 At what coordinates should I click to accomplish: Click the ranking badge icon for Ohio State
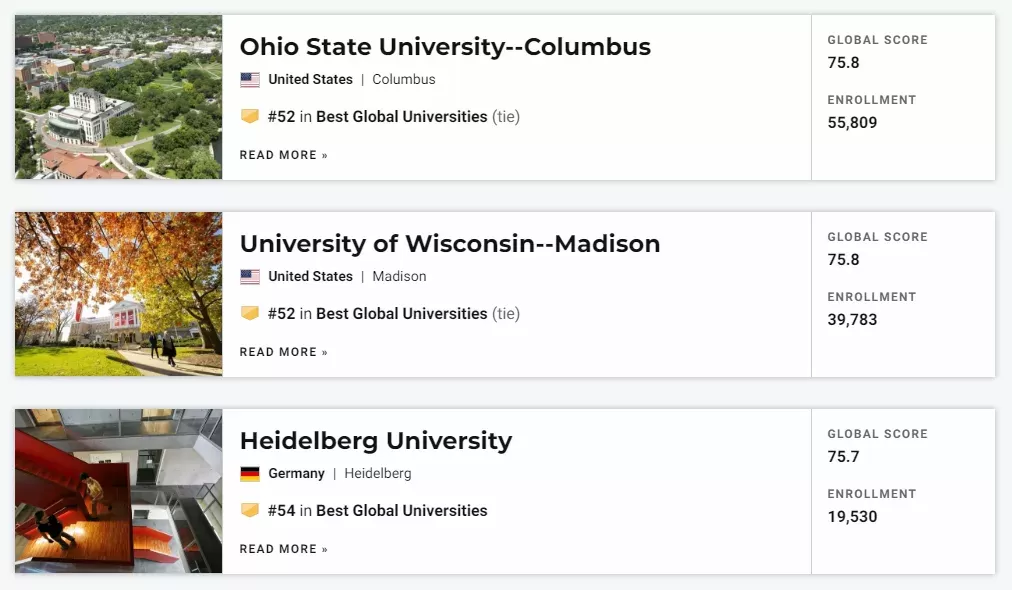[250, 116]
